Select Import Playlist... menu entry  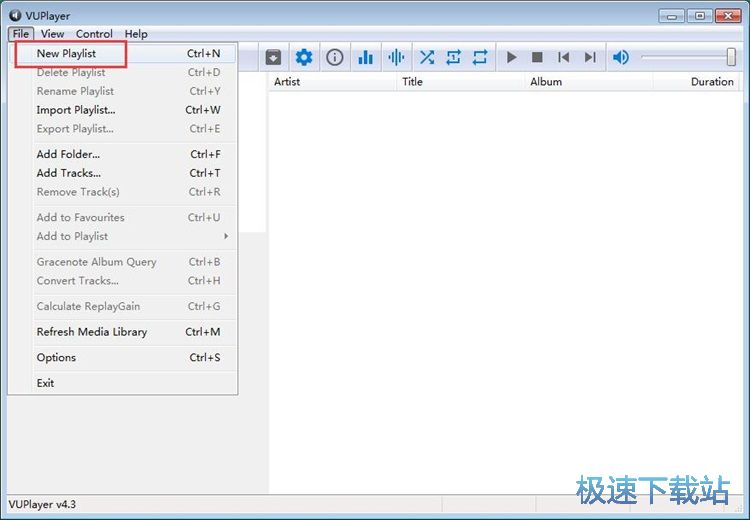[76, 110]
